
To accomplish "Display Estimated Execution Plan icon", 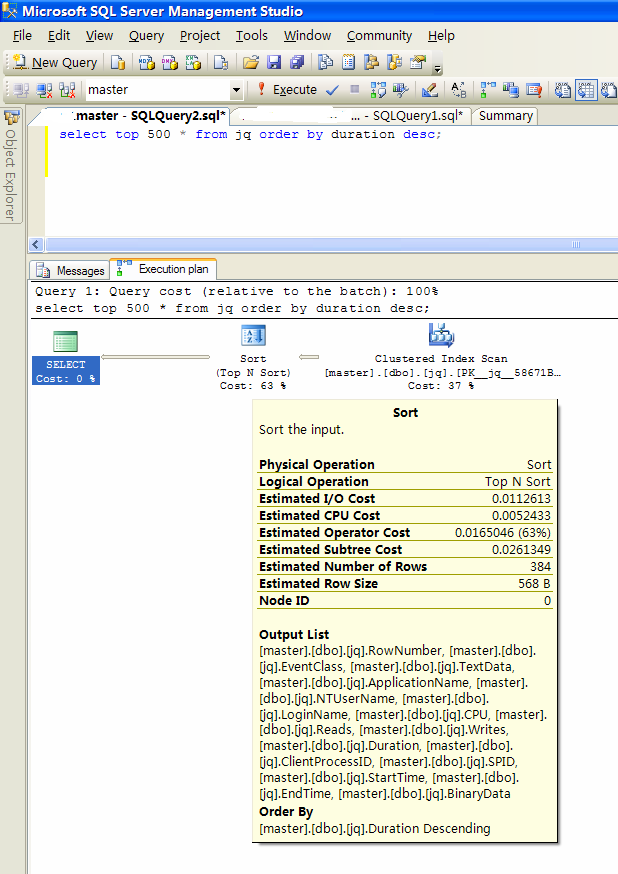I will 378,90.
